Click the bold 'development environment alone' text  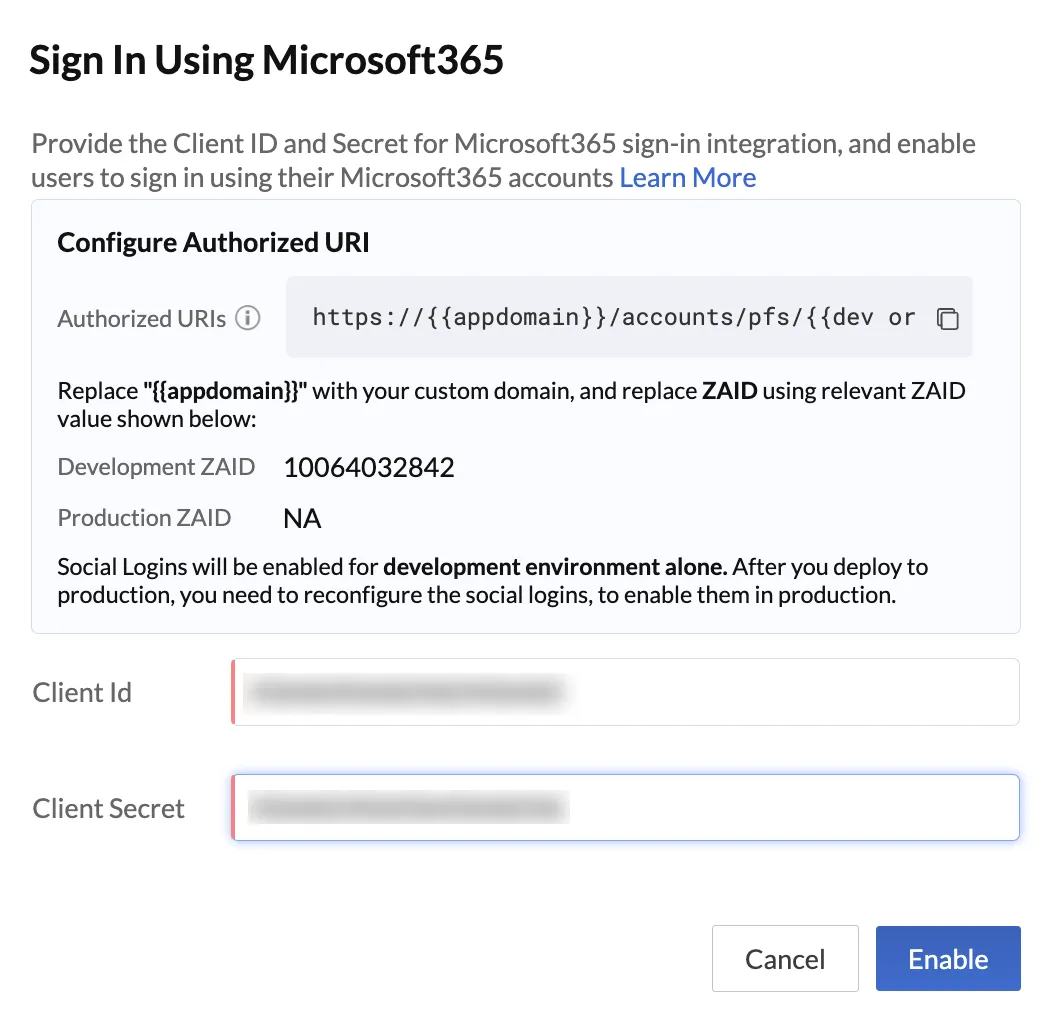556,567
